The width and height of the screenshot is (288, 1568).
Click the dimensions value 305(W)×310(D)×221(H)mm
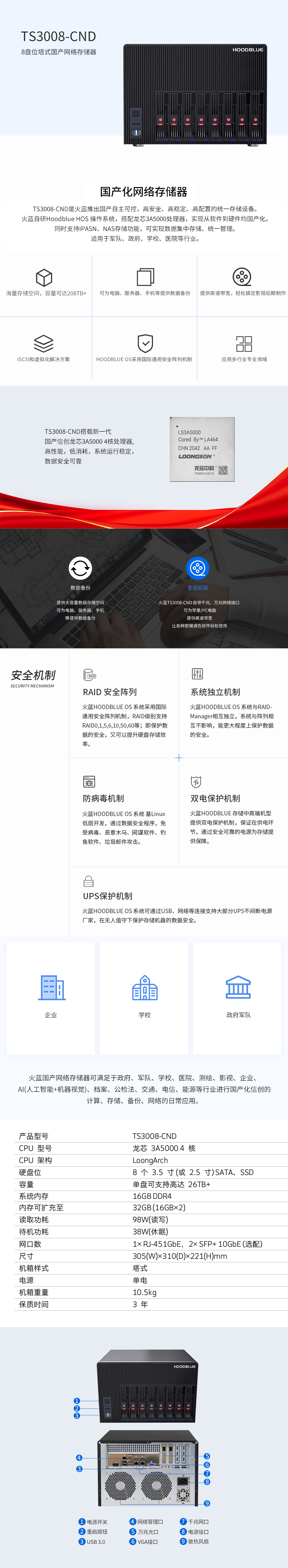coord(180,1256)
